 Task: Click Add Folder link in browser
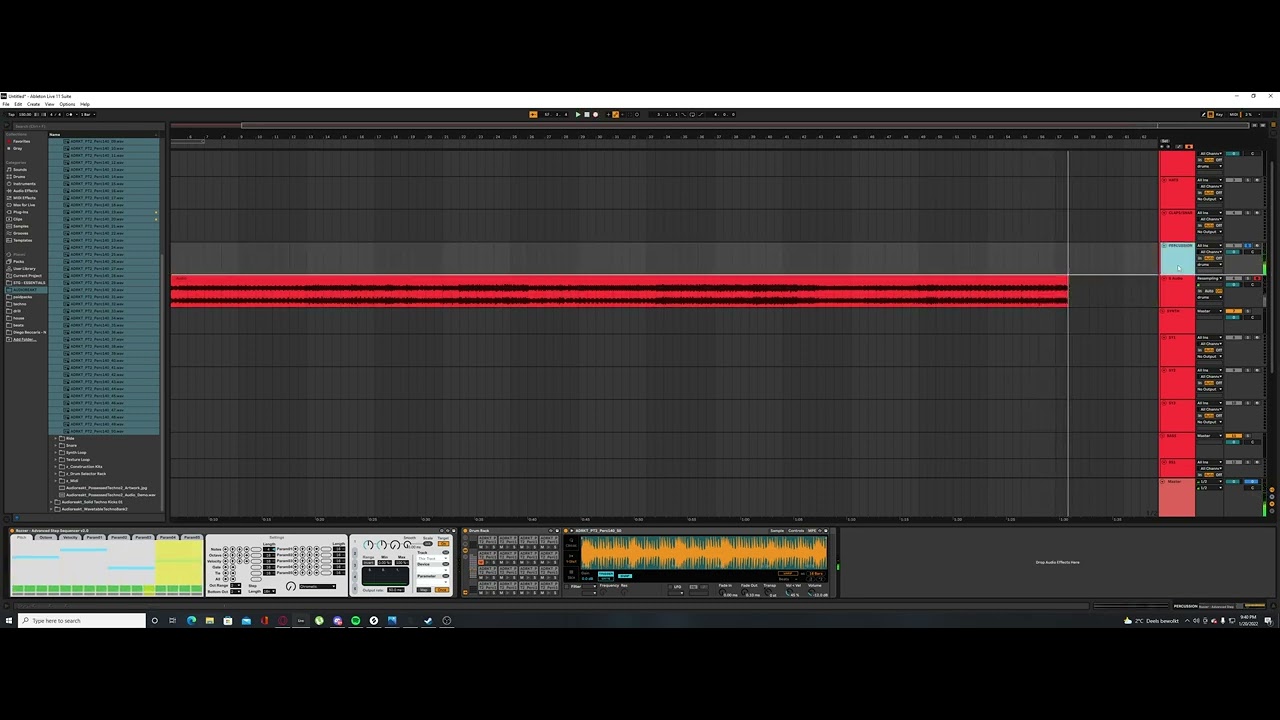point(24,340)
